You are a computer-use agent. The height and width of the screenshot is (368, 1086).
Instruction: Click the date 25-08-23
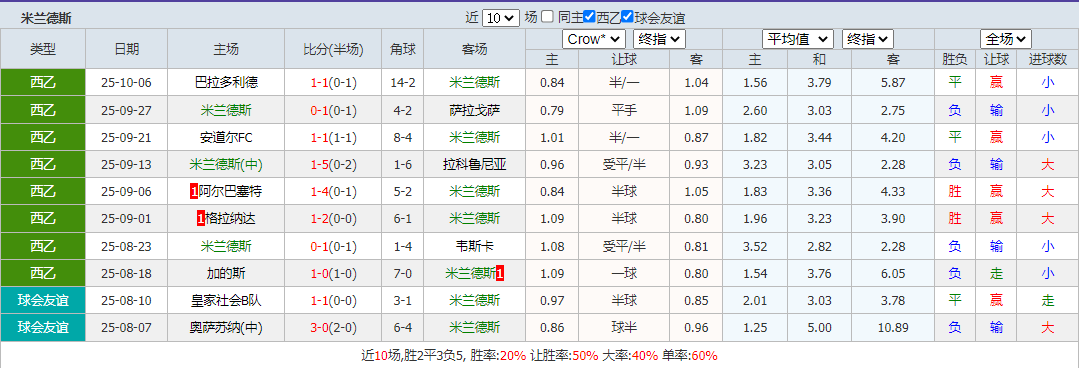[126, 247]
